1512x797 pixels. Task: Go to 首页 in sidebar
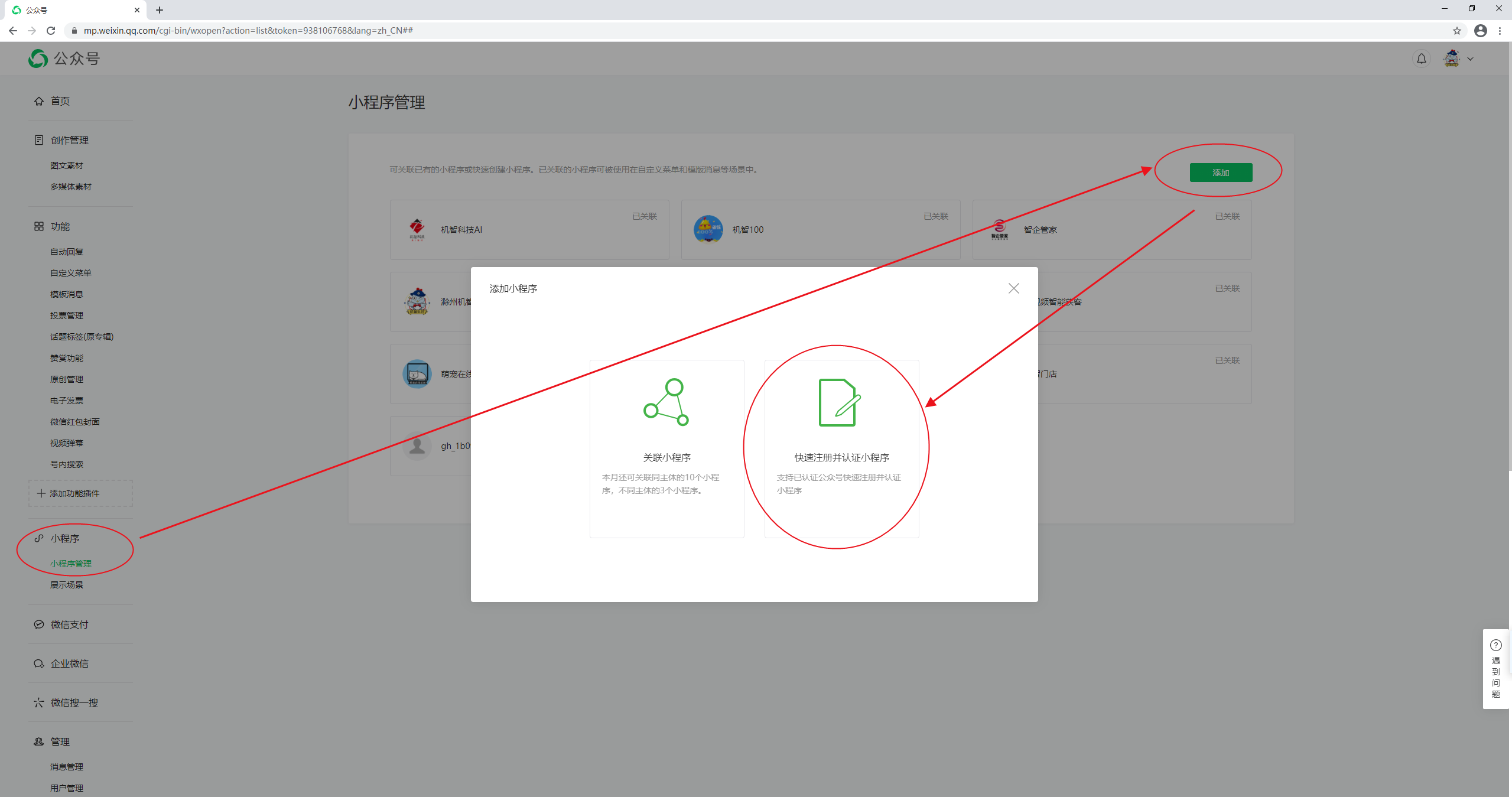60,101
